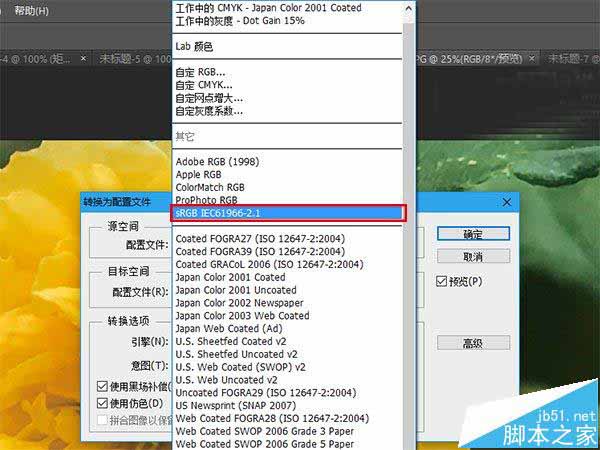The height and width of the screenshot is (450, 600).
Task: Click the profile list scroll-up arrow
Action: pos(409,8)
